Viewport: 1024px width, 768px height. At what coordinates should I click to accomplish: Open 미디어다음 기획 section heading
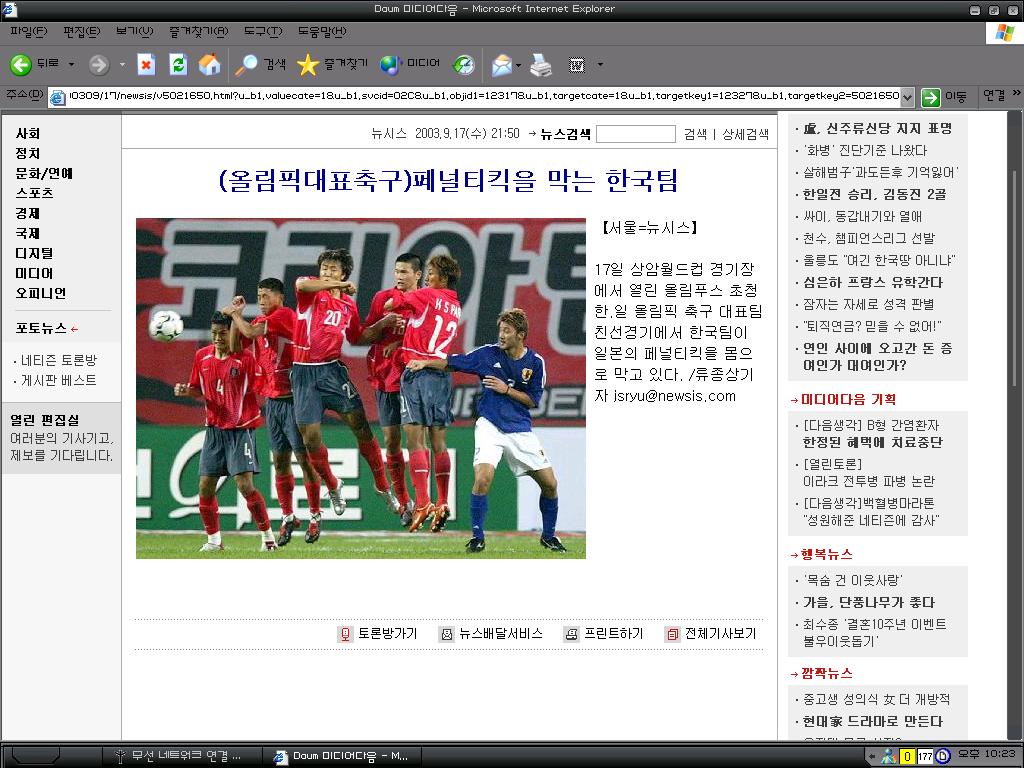click(848, 400)
